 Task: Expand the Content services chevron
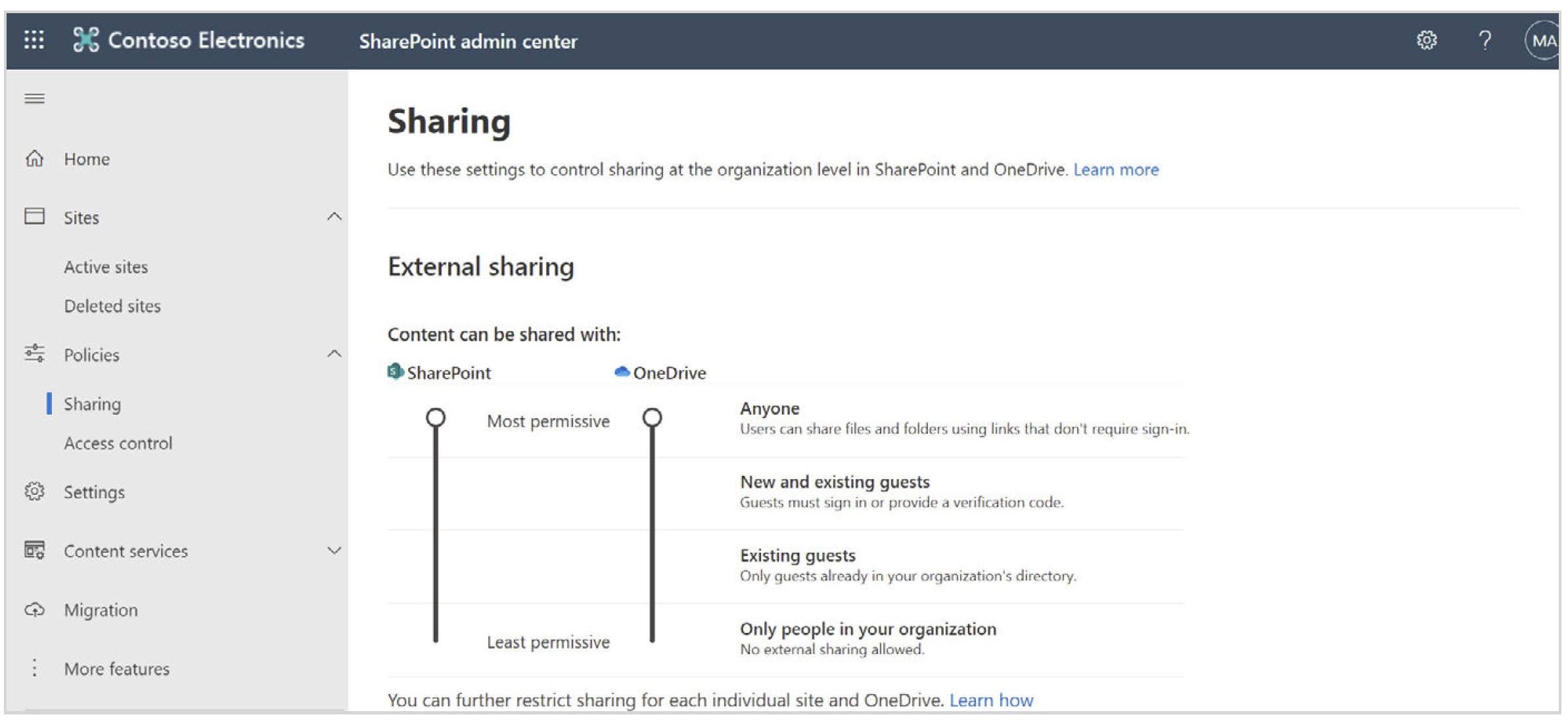pos(334,551)
